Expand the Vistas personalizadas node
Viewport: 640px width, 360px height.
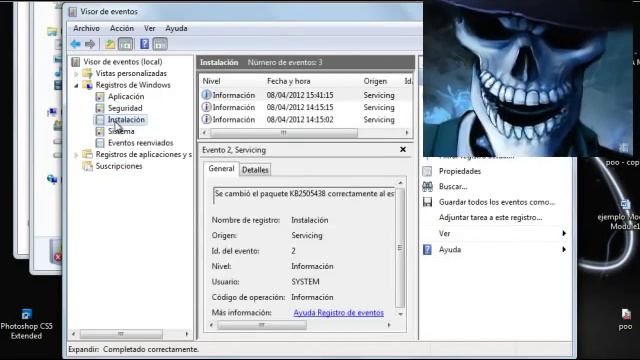(x=76, y=74)
